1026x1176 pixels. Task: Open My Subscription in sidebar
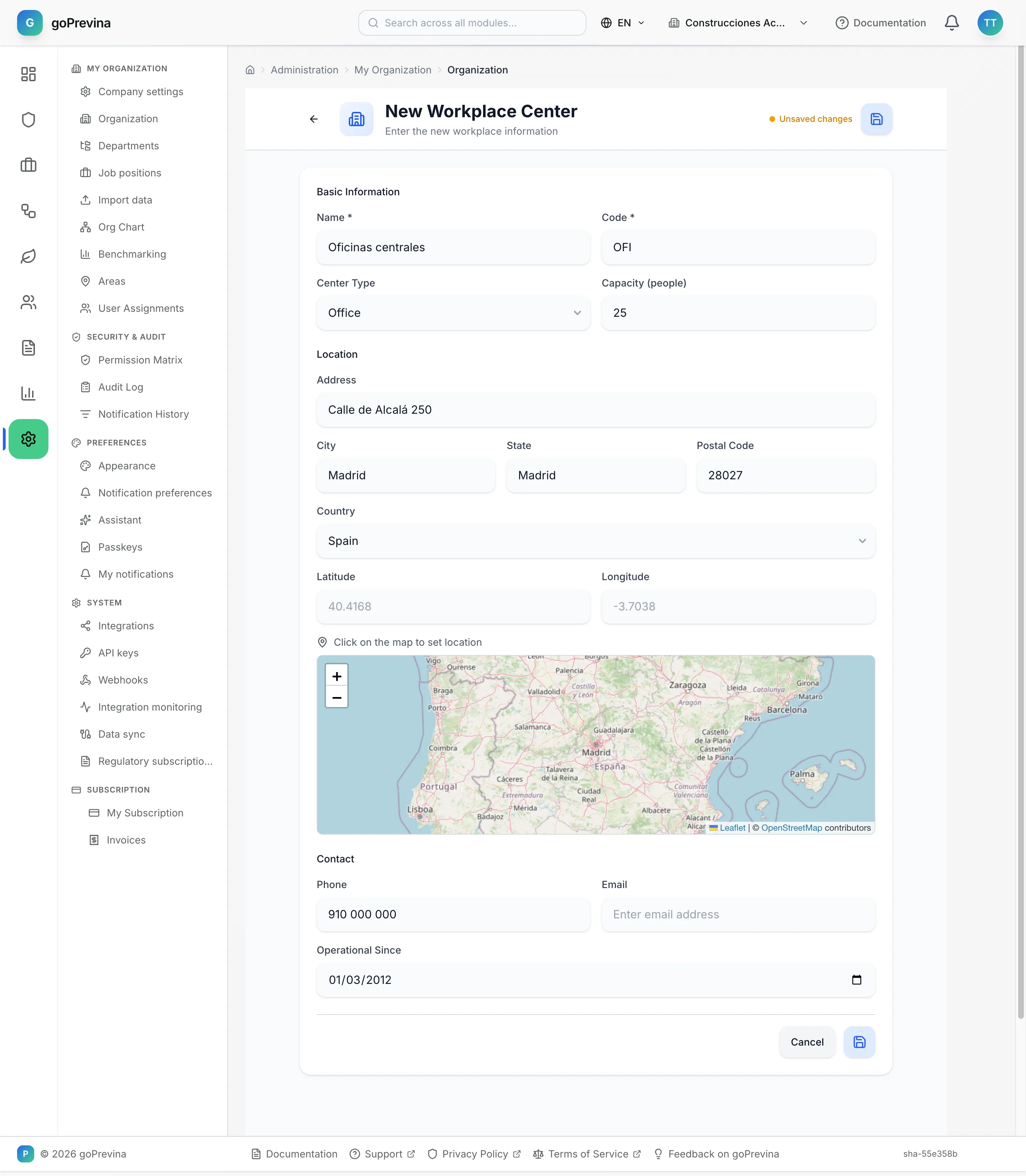coord(145,813)
